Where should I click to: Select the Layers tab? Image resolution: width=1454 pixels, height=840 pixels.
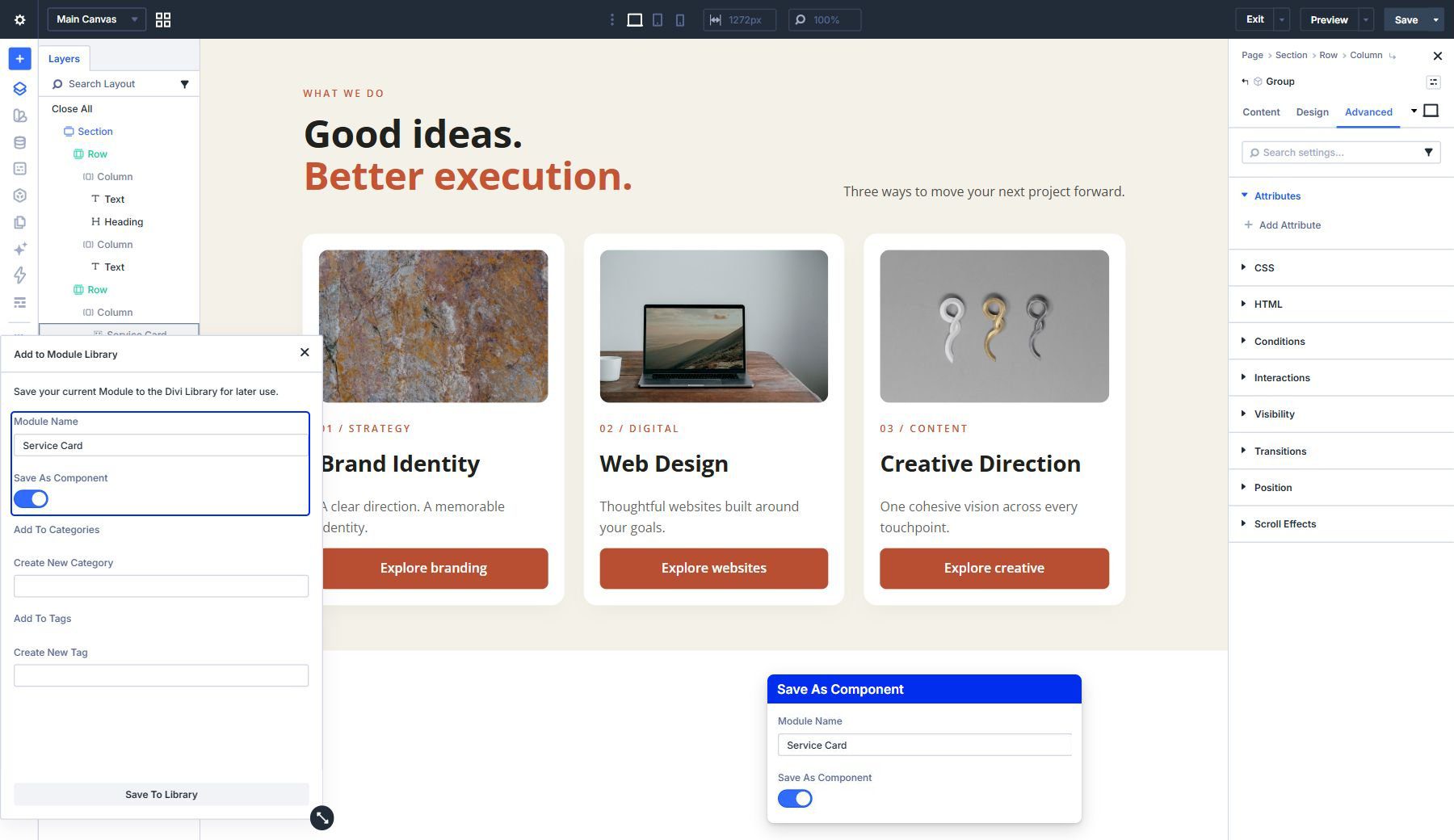point(64,58)
